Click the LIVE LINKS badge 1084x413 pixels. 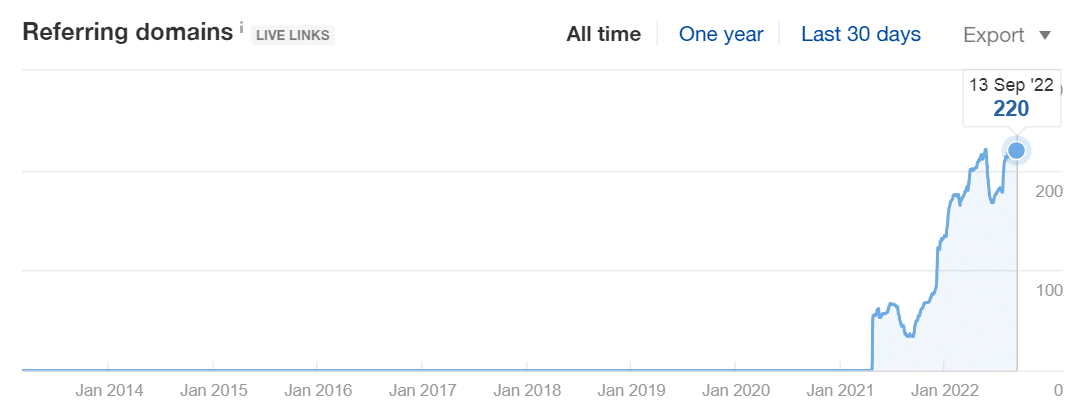point(293,35)
